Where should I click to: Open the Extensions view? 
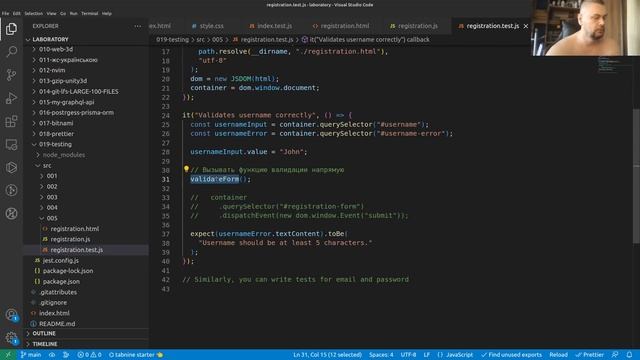coord(11,121)
